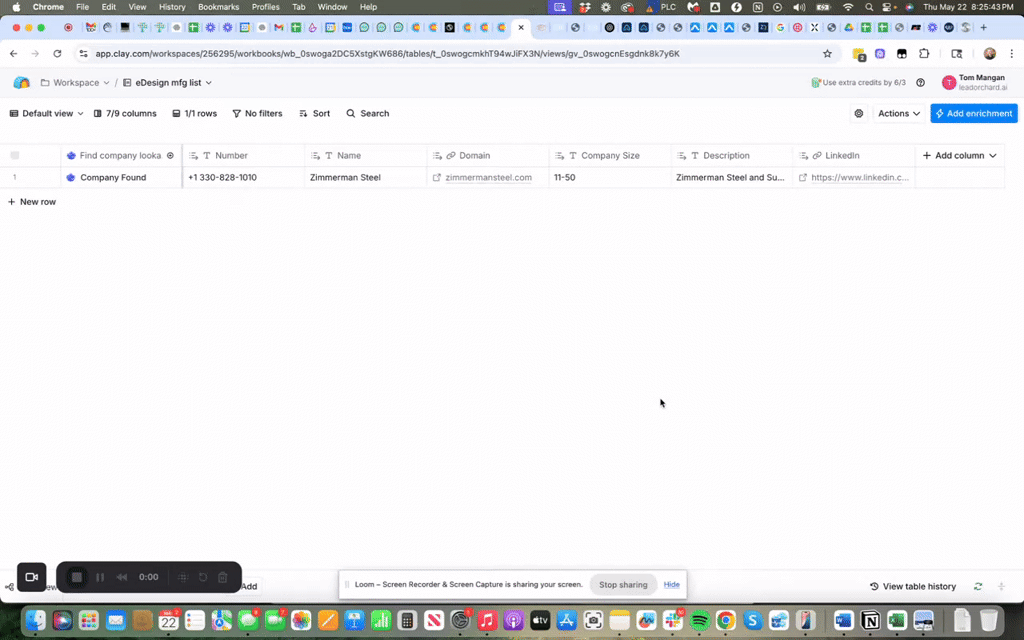Toggle the info icon on Find company column
The width and height of the screenshot is (1024, 640).
click(169, 155)
